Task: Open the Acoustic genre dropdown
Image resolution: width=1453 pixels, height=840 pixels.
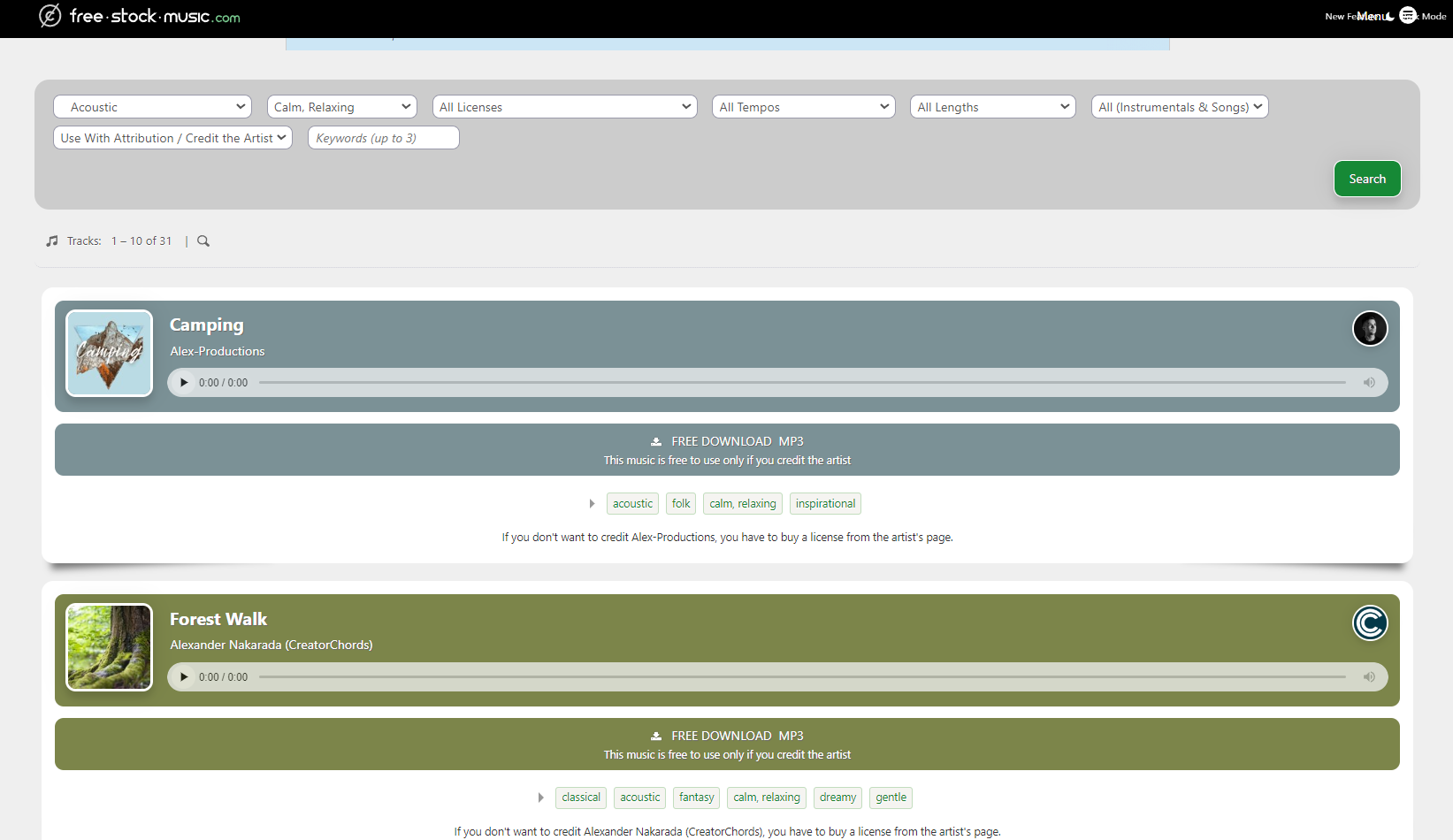Action: pyautogui.click(x=152, y=107)
